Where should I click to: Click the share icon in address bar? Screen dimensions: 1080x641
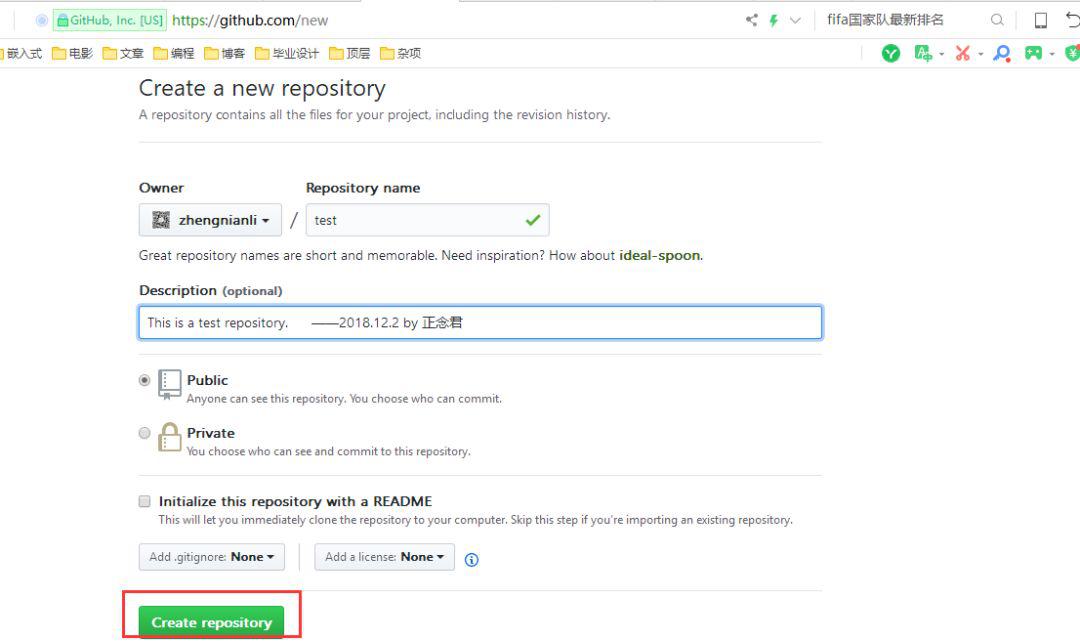pos(751,20)
